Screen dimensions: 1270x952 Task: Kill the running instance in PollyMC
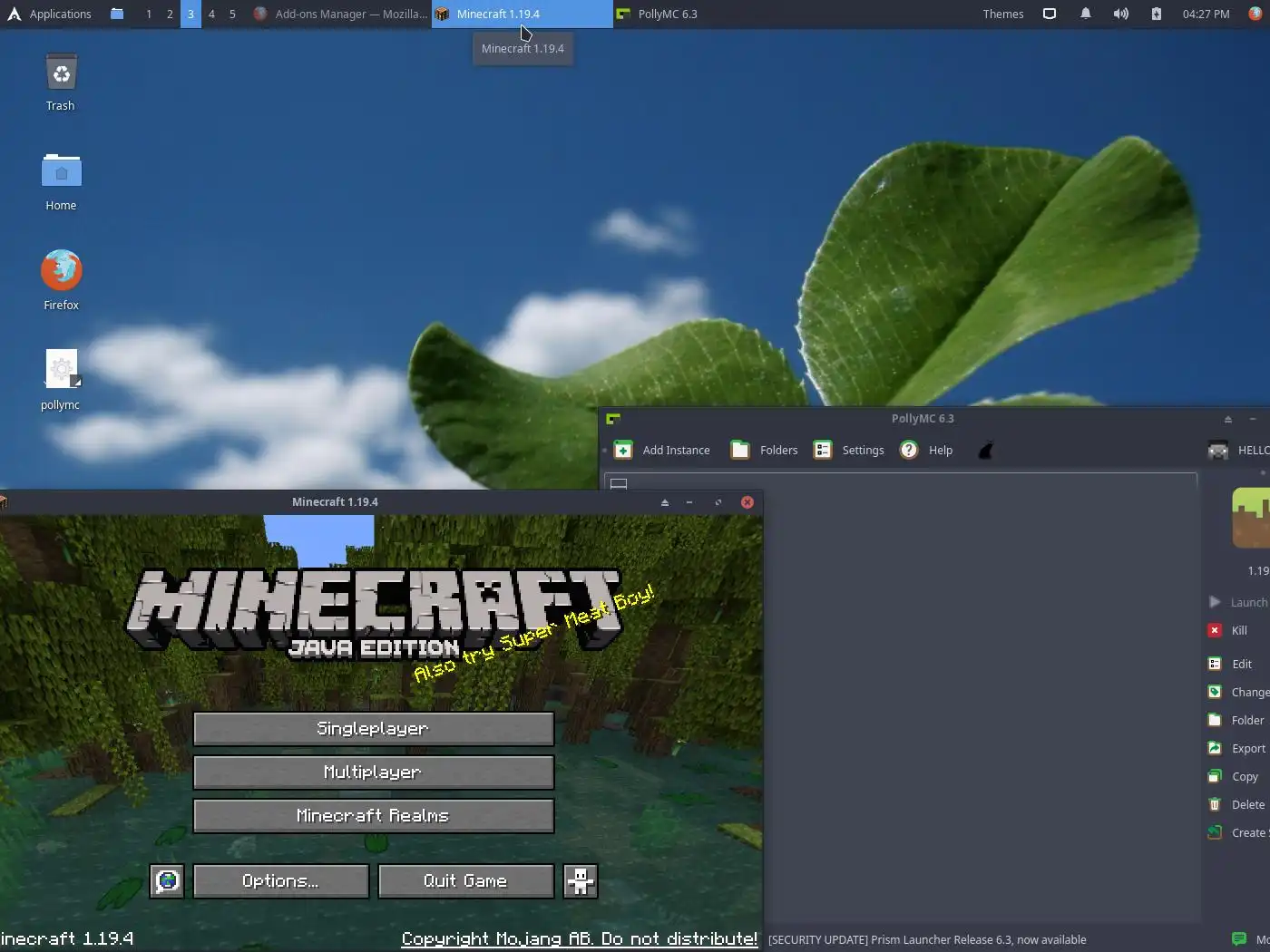tap(1228, 630)
